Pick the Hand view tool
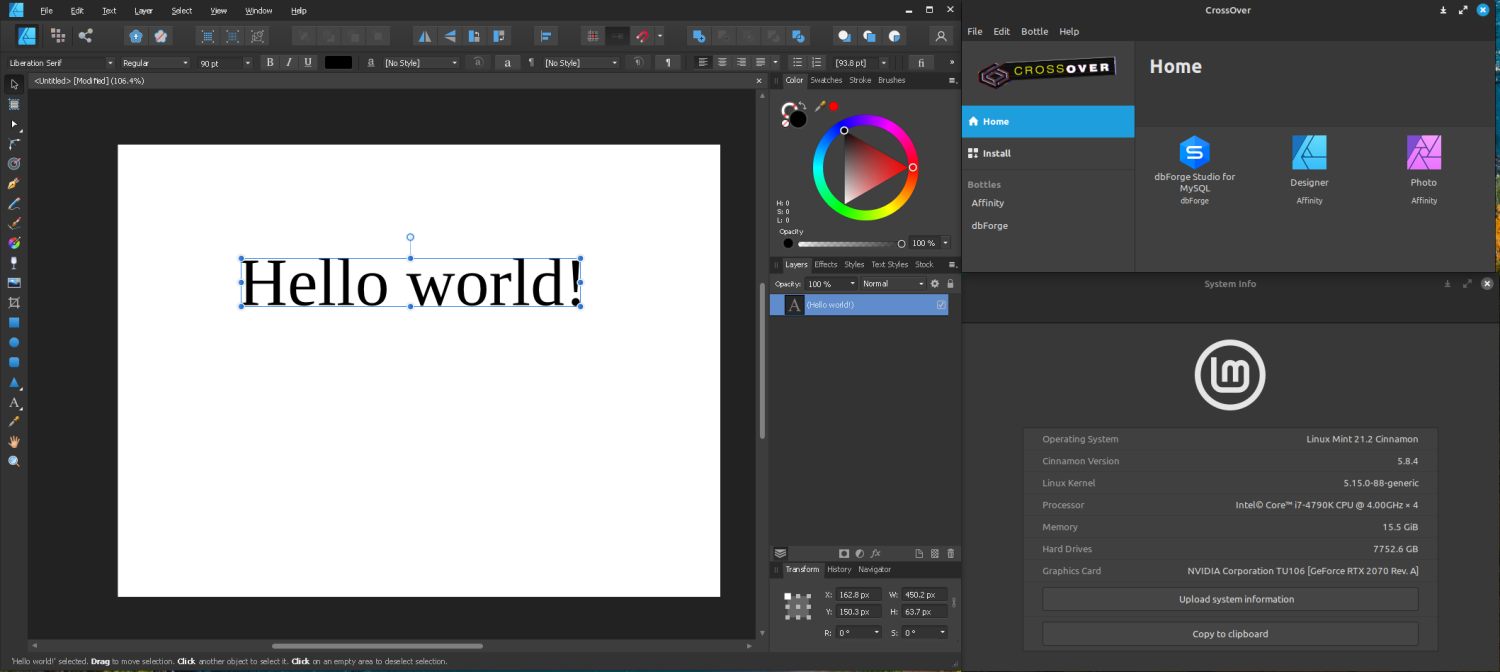The width and height of the screenshot is (1500, 672). [x=14, y=441]
